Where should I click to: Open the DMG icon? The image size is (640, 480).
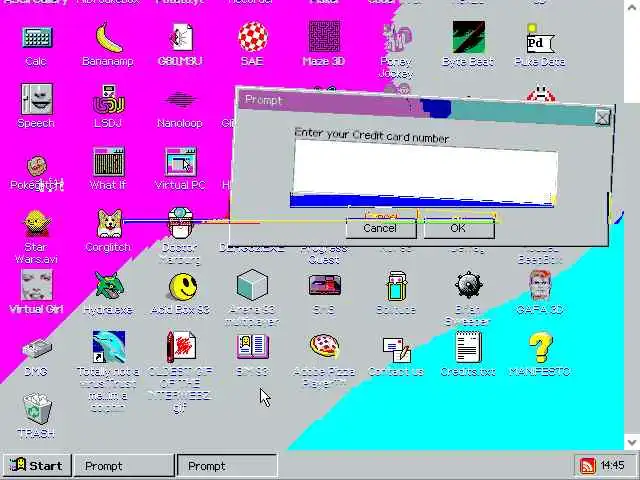(x=37, y=348)
